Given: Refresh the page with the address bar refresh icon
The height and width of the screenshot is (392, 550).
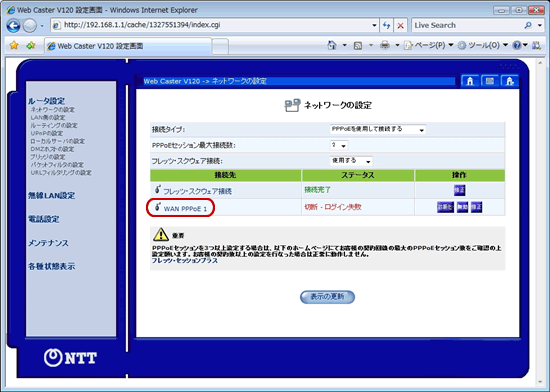Looking at the screenshot, I should (387, 25).
